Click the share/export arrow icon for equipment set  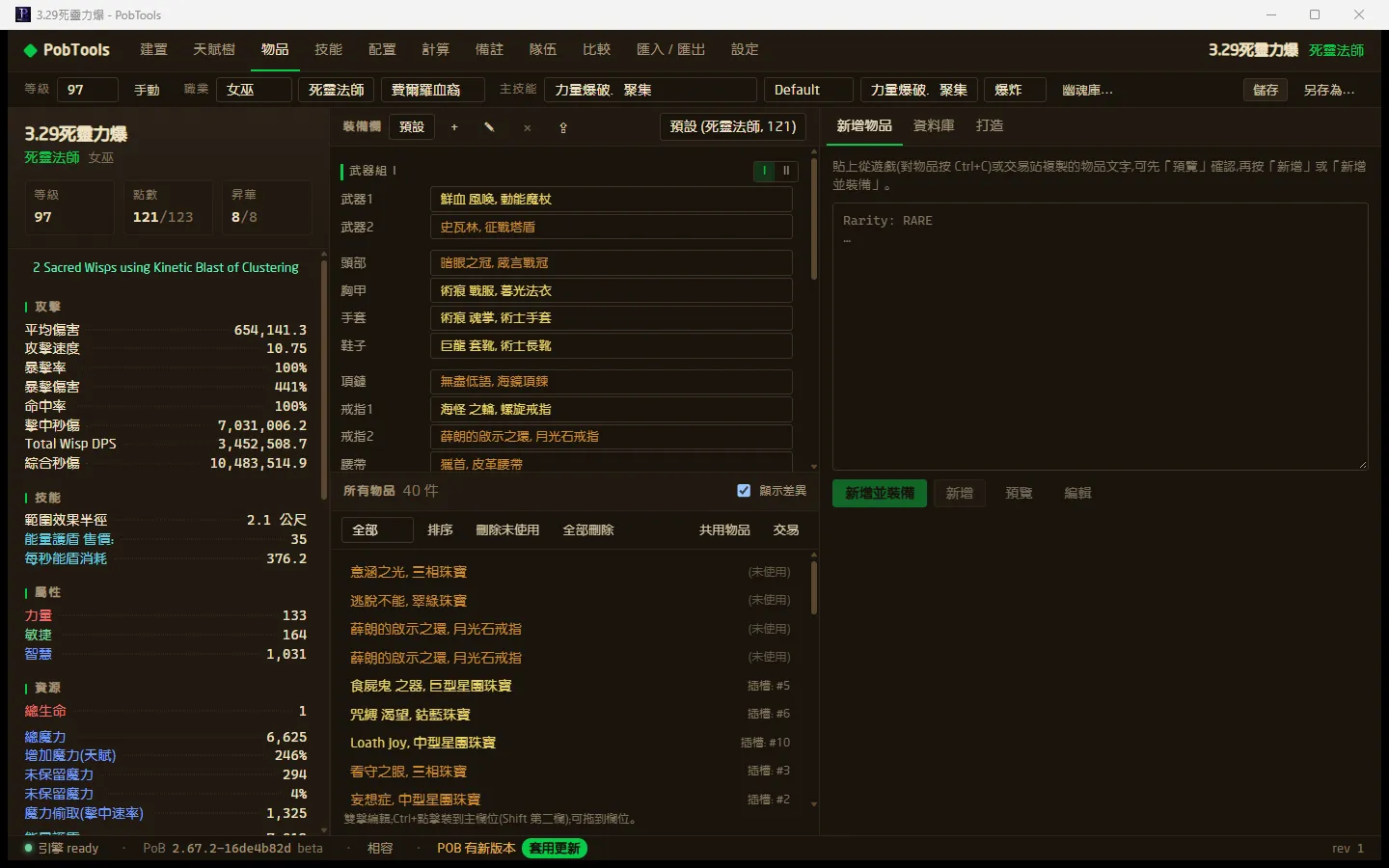pyautogui.click(x=563, y=127)
